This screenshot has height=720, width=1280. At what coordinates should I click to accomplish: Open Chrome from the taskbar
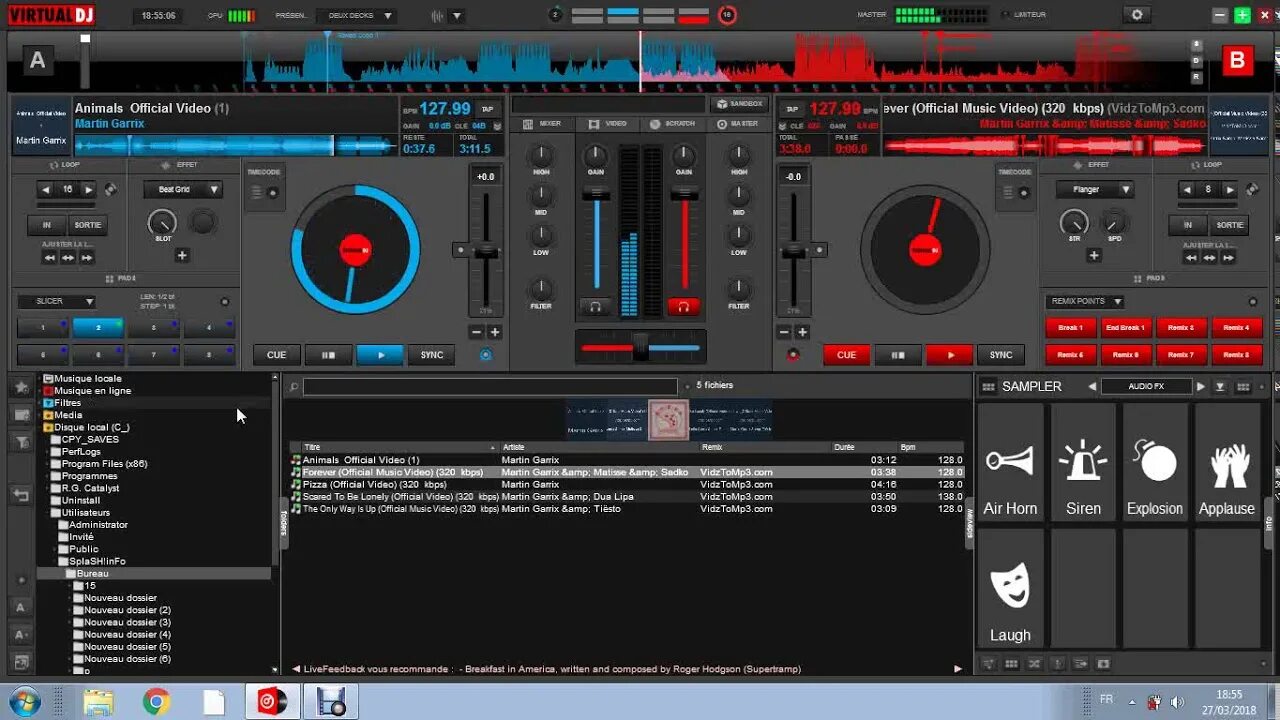pyautogui.click(x=156, y=703)
